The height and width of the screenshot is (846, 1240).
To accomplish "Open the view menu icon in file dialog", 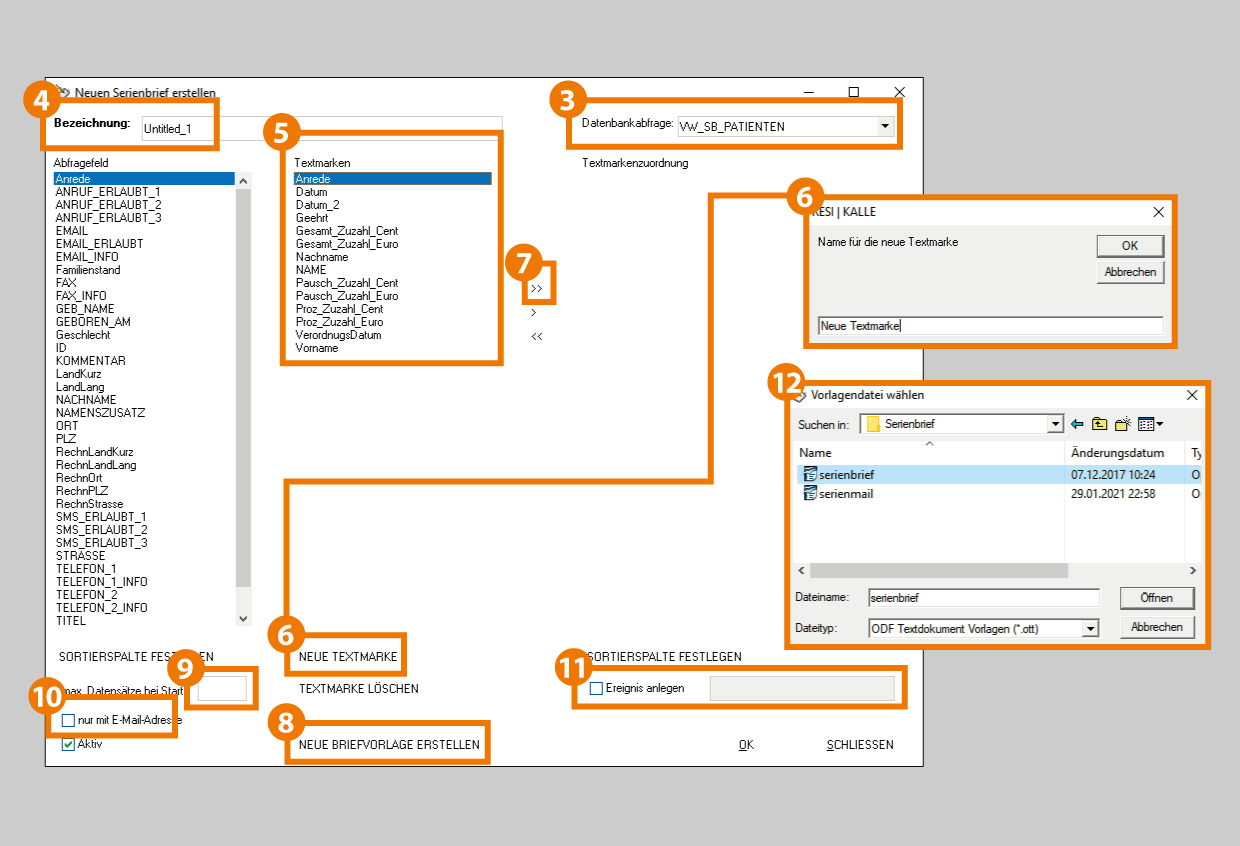I will pos(1150,424).
